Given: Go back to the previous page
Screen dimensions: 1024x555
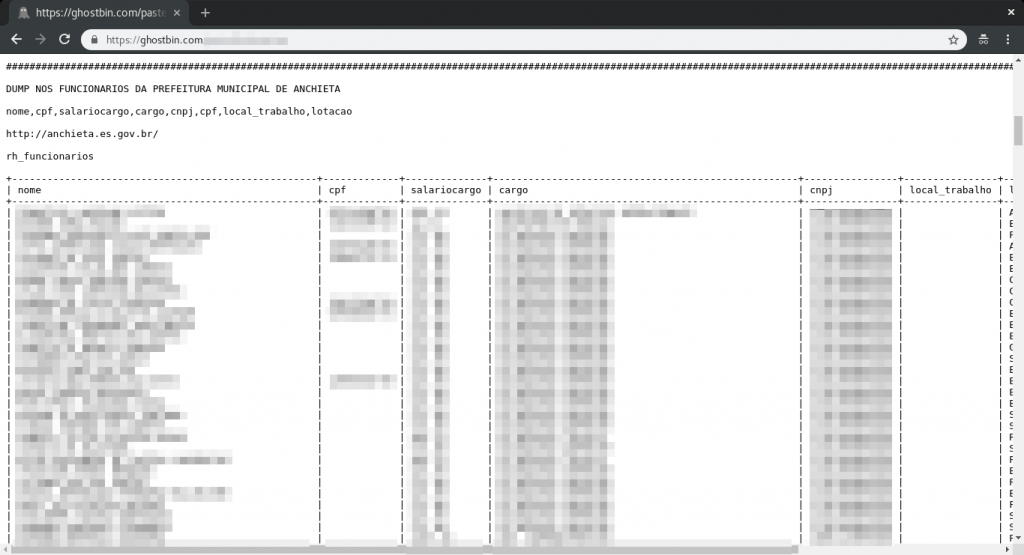Looking at the screenshot, I should (16, 40).
